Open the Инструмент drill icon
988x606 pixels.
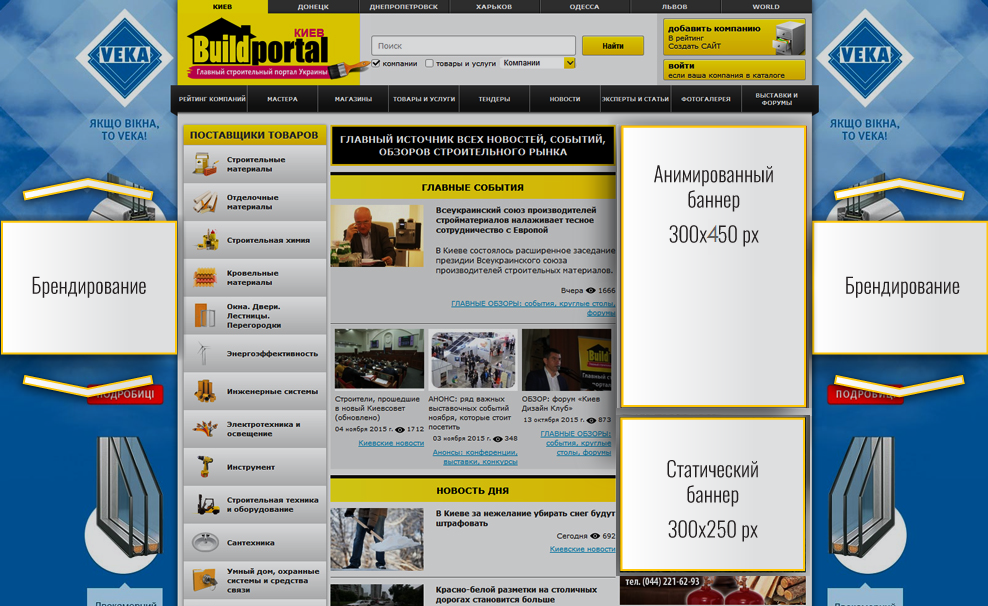pos(205,466)
